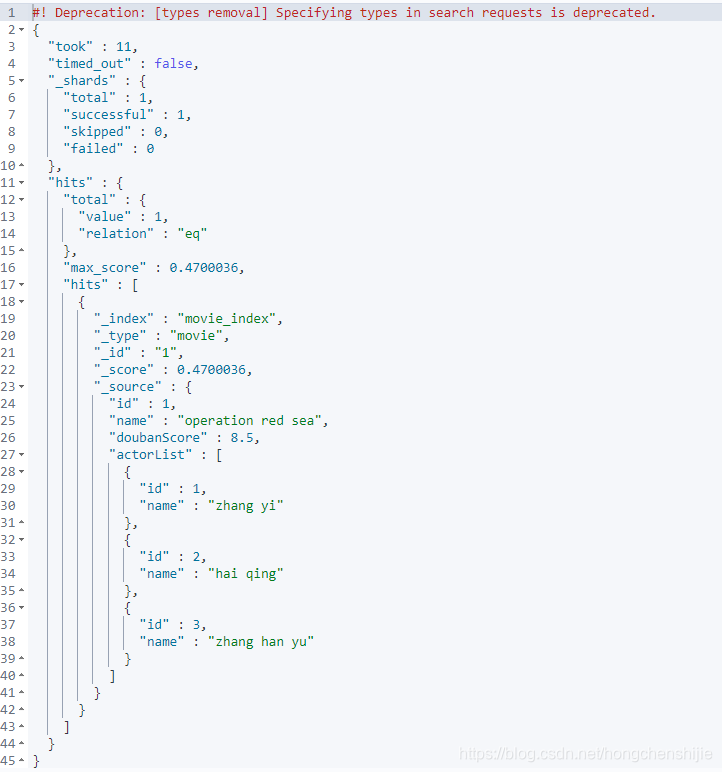Select line number 16 in the gutter
Screen dimensions: 722x772
[x=8, y=267]
